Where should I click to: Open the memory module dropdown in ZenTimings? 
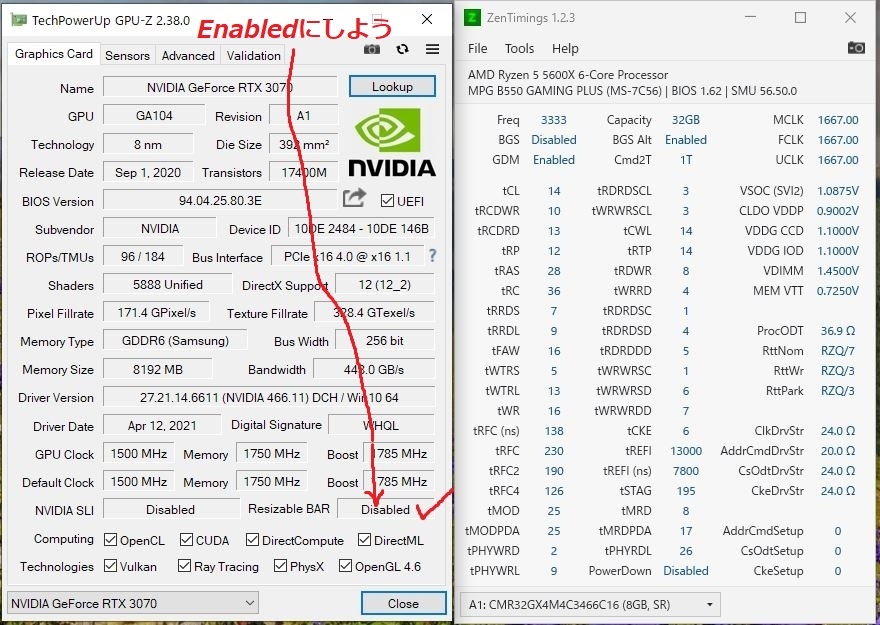tap(590, 605)
